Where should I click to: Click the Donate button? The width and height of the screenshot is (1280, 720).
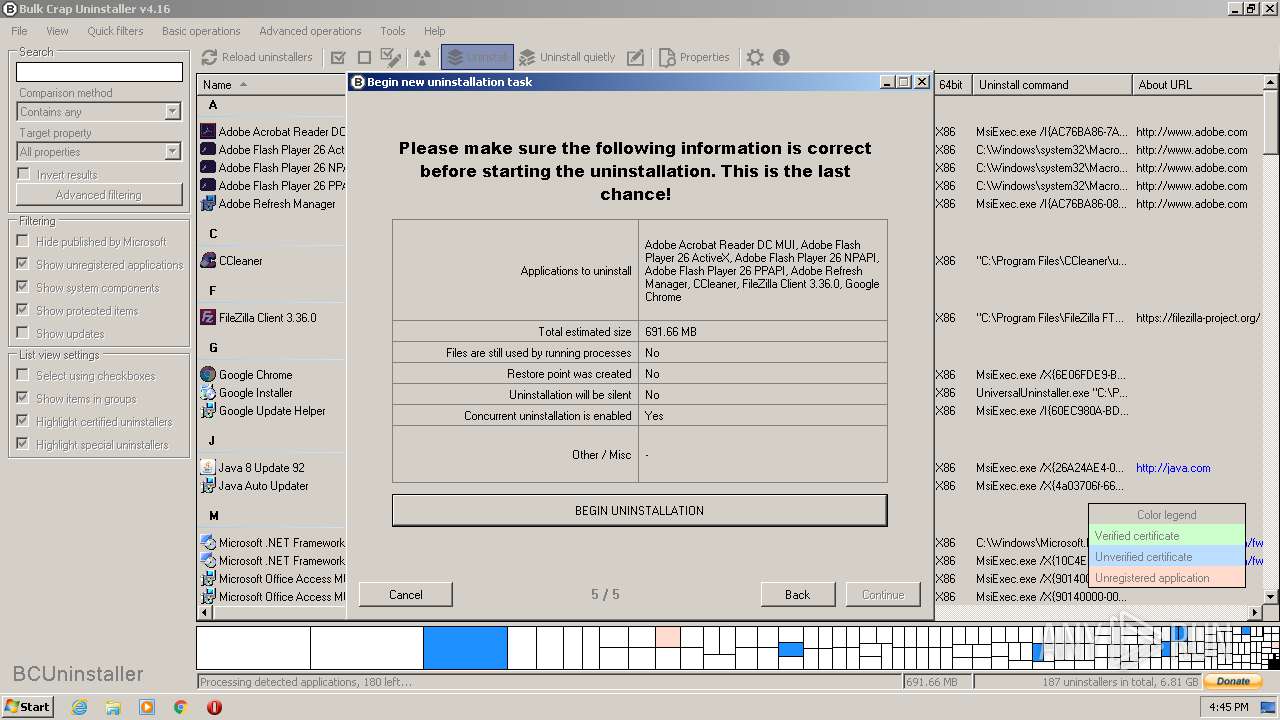click(1233, 681)
